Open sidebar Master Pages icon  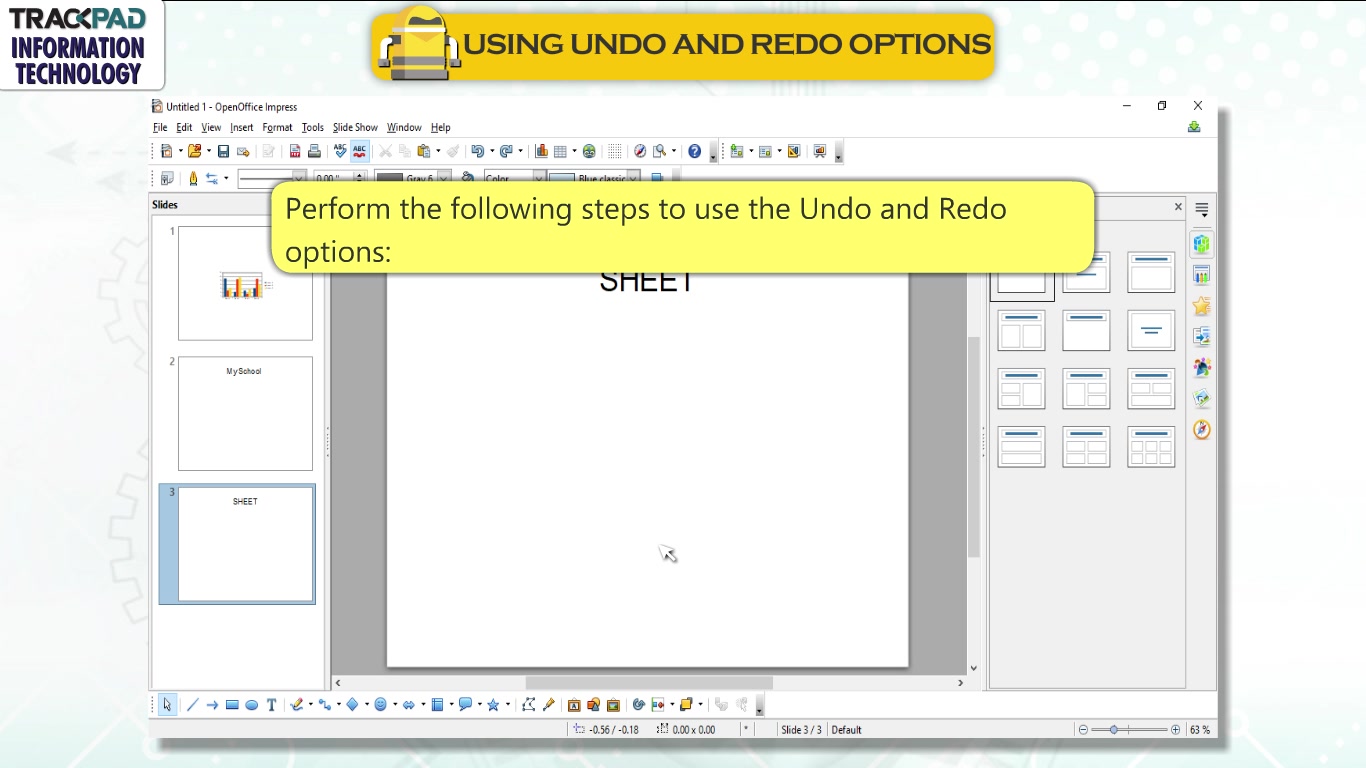coord(1202,275)
